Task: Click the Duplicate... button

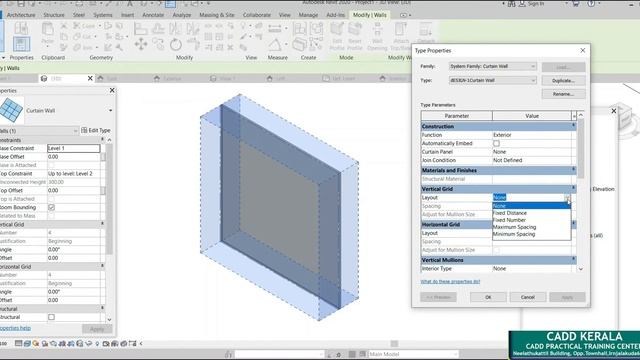Action: 563,80
